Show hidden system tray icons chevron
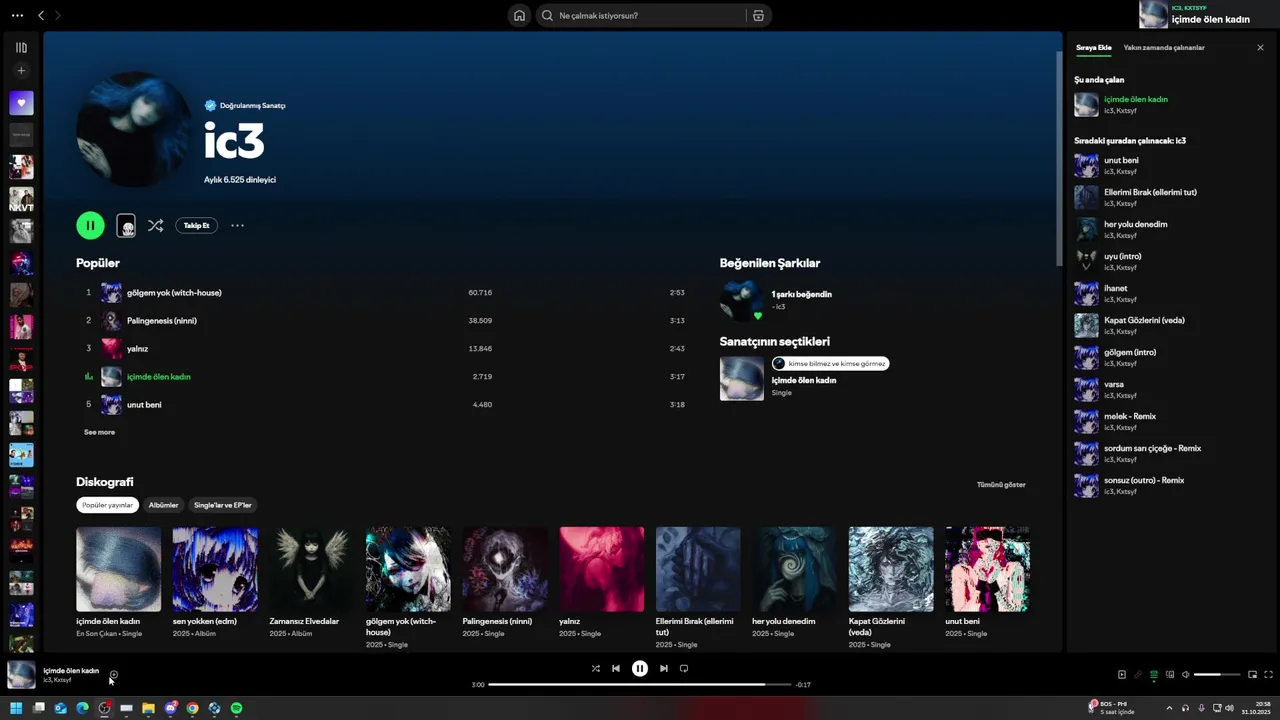The height and width of the screenshot is (720, 1280). coord(1169,708)
